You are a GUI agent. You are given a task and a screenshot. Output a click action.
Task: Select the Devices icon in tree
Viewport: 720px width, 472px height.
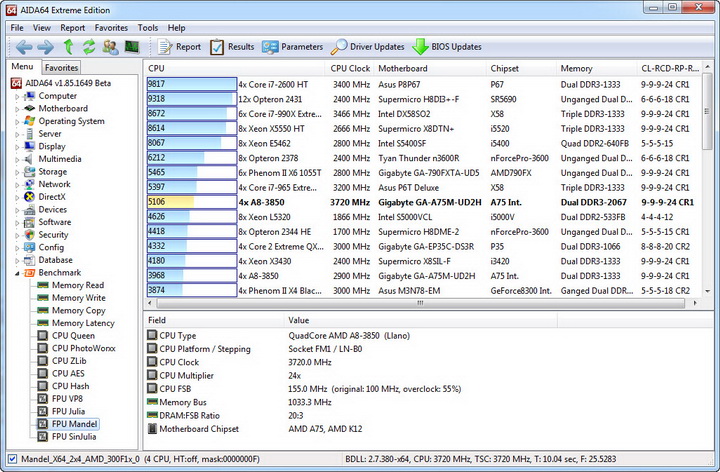29,209
